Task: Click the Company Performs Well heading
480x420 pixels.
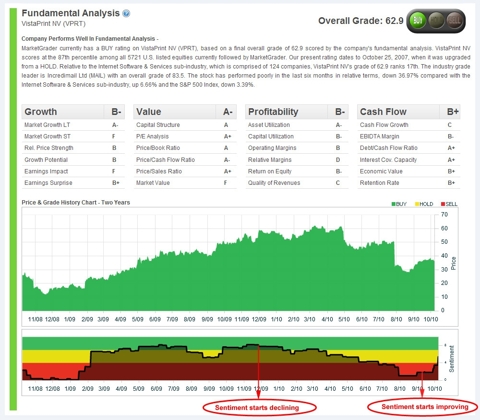Action: coord(90,39)
